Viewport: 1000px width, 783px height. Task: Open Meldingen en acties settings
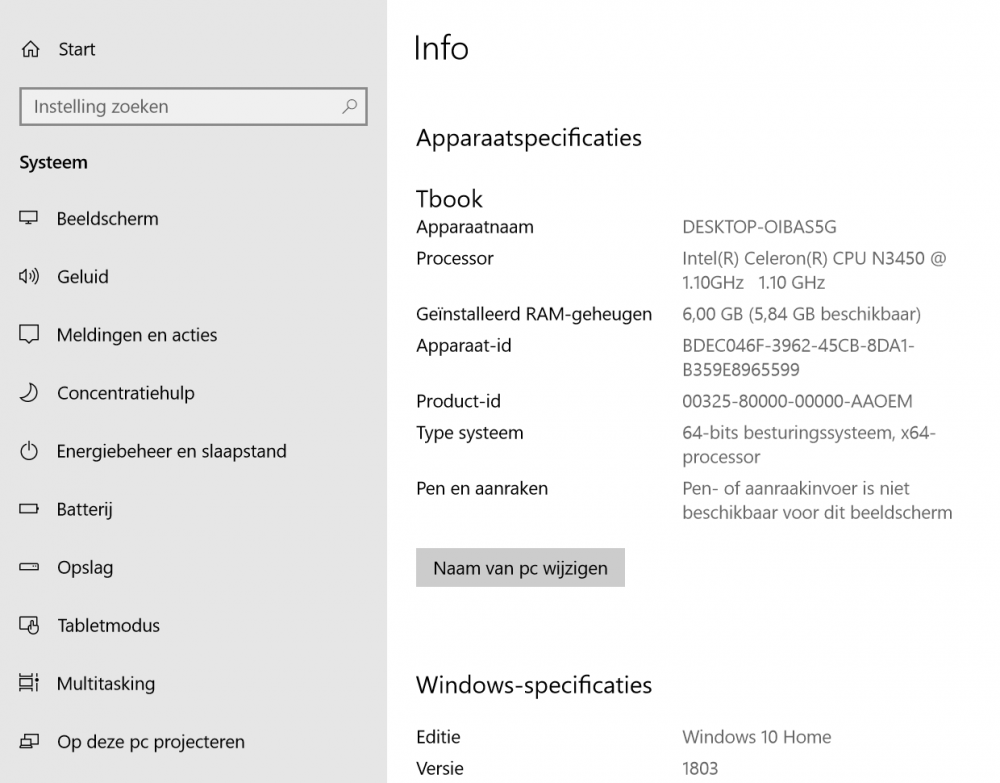(x=137, y=335)
